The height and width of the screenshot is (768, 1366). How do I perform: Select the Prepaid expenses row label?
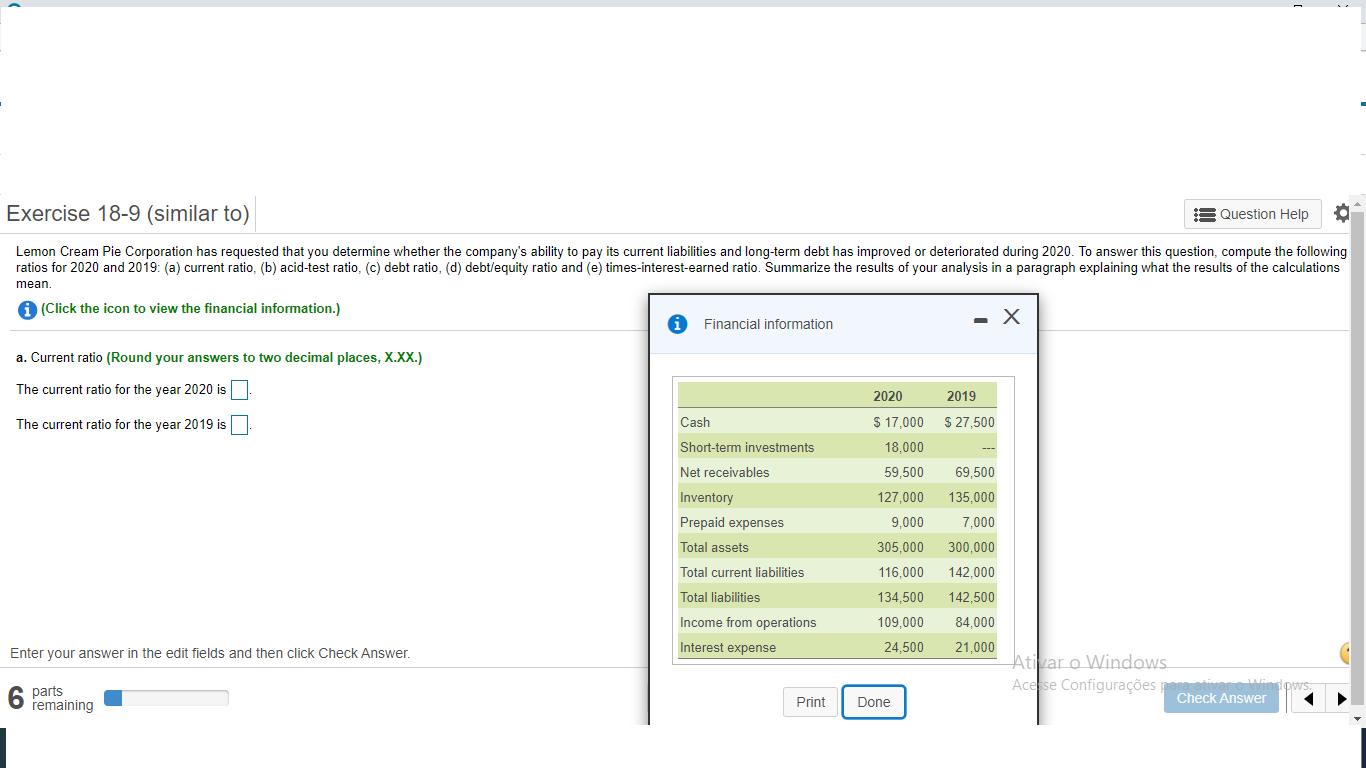[732, 522]
